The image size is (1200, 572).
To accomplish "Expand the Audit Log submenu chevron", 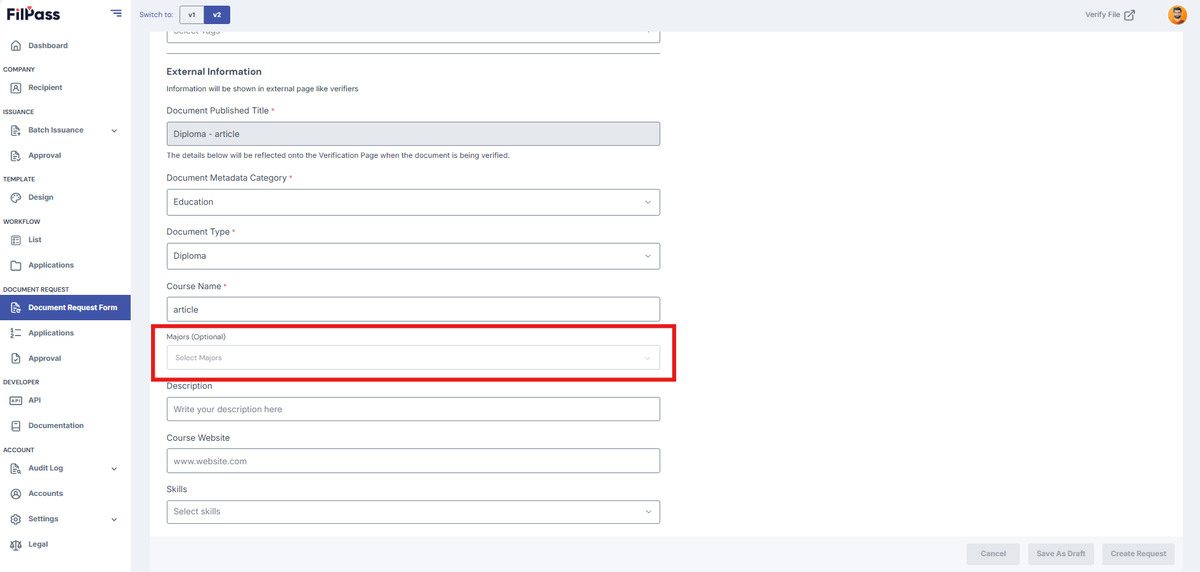I will tap(114, 469).
